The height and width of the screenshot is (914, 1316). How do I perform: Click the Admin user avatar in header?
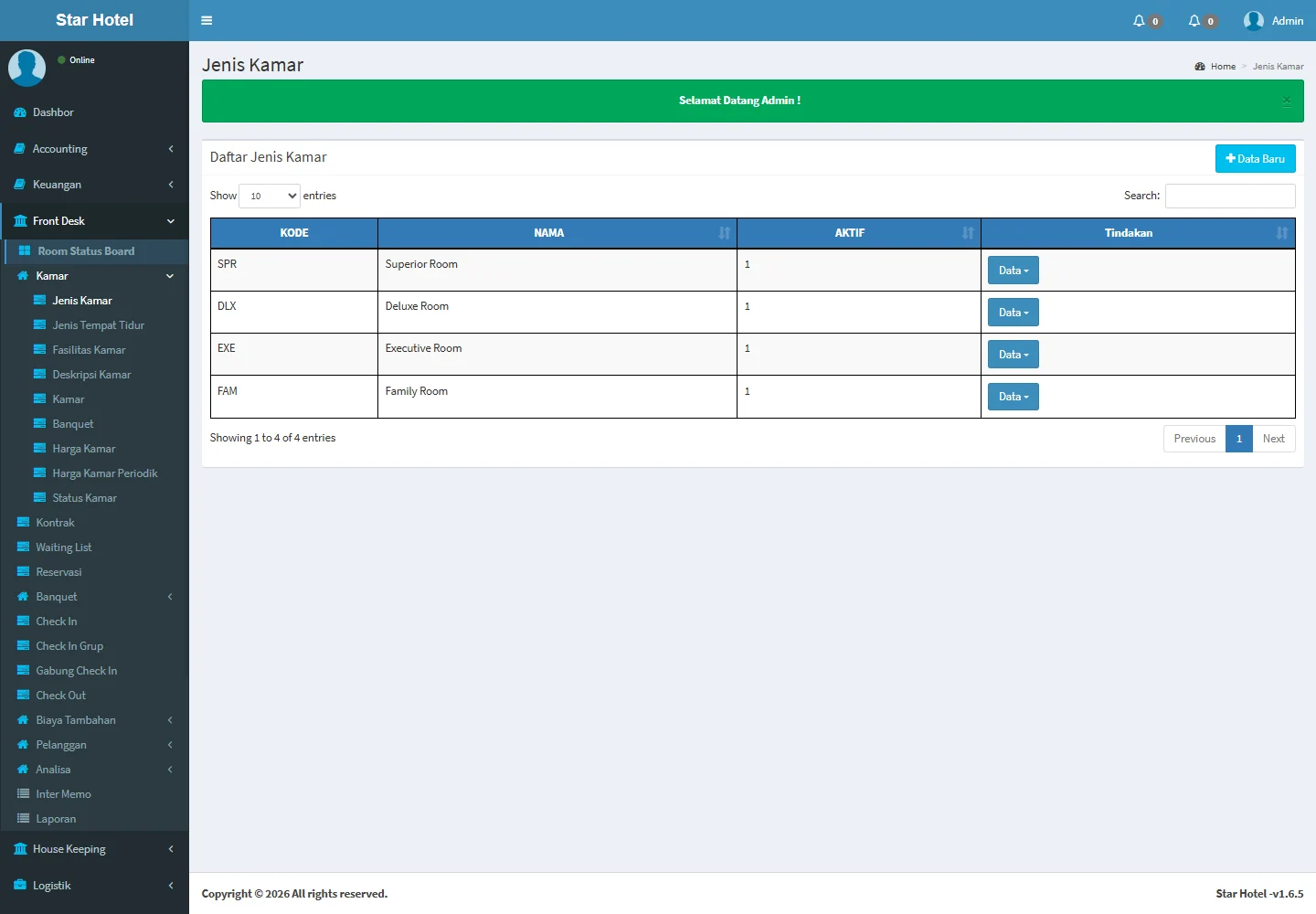(1254, 20)
